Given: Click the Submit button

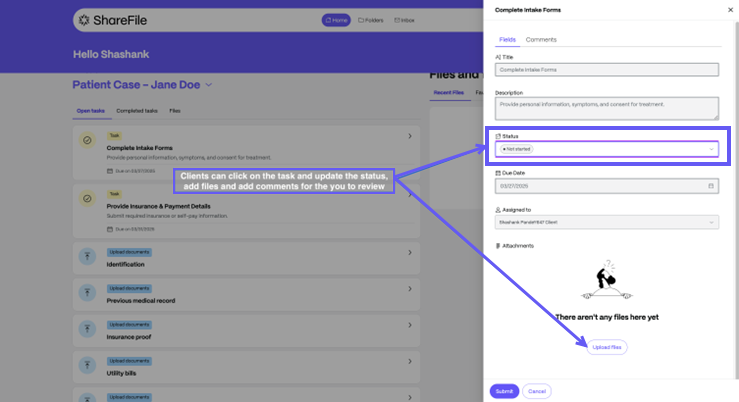Looking at the screenshot, I should pos(504,391).
